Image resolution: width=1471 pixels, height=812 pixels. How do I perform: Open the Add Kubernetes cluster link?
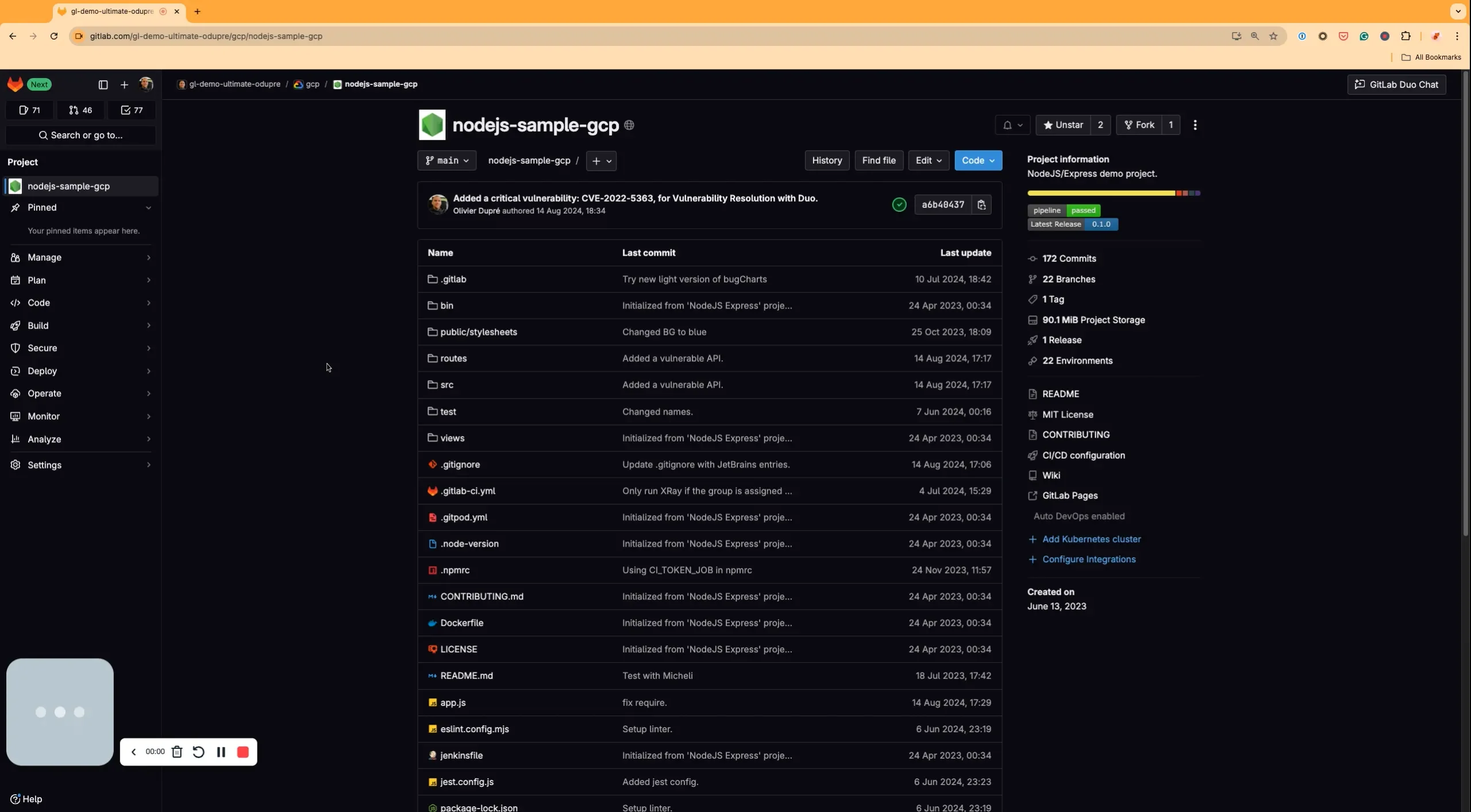[x=1091, y=539]
